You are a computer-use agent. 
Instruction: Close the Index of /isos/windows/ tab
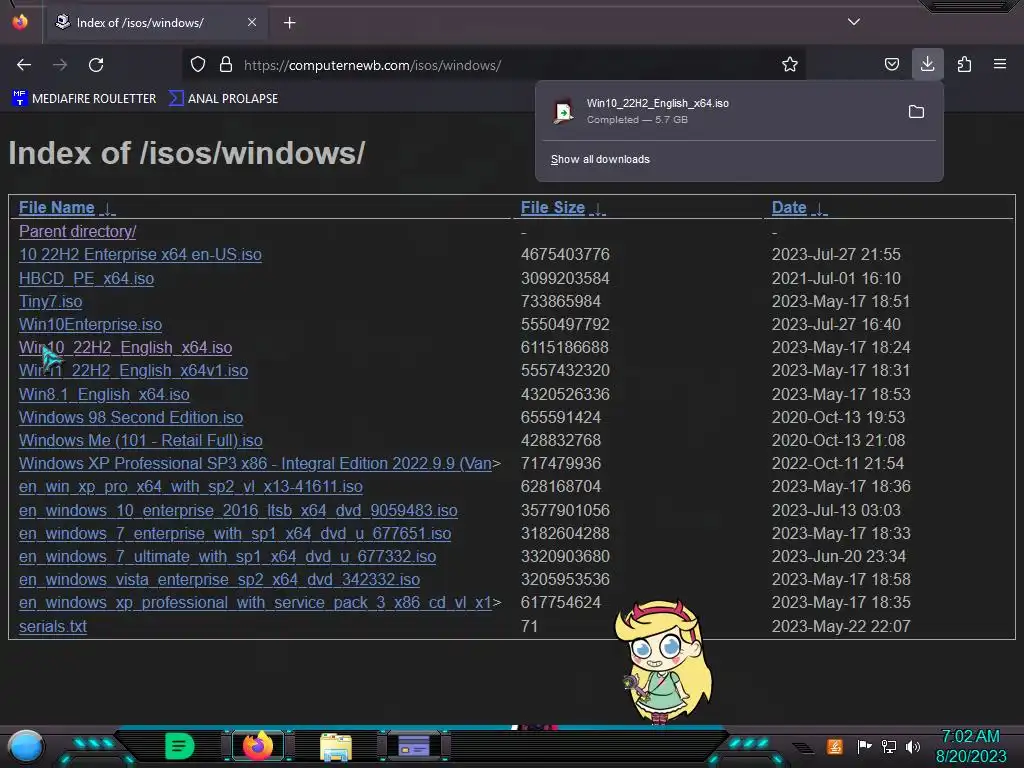click(252, 22)
